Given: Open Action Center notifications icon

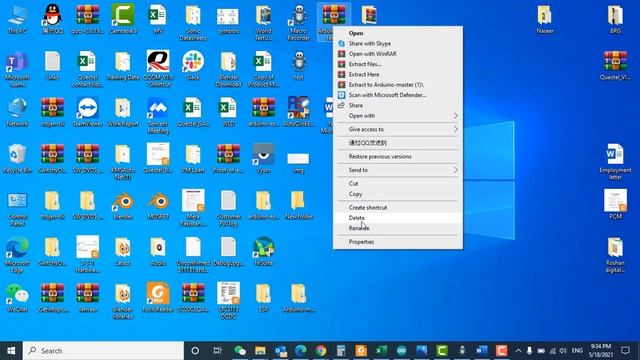Looking at the screenshot, I should 625,351.
